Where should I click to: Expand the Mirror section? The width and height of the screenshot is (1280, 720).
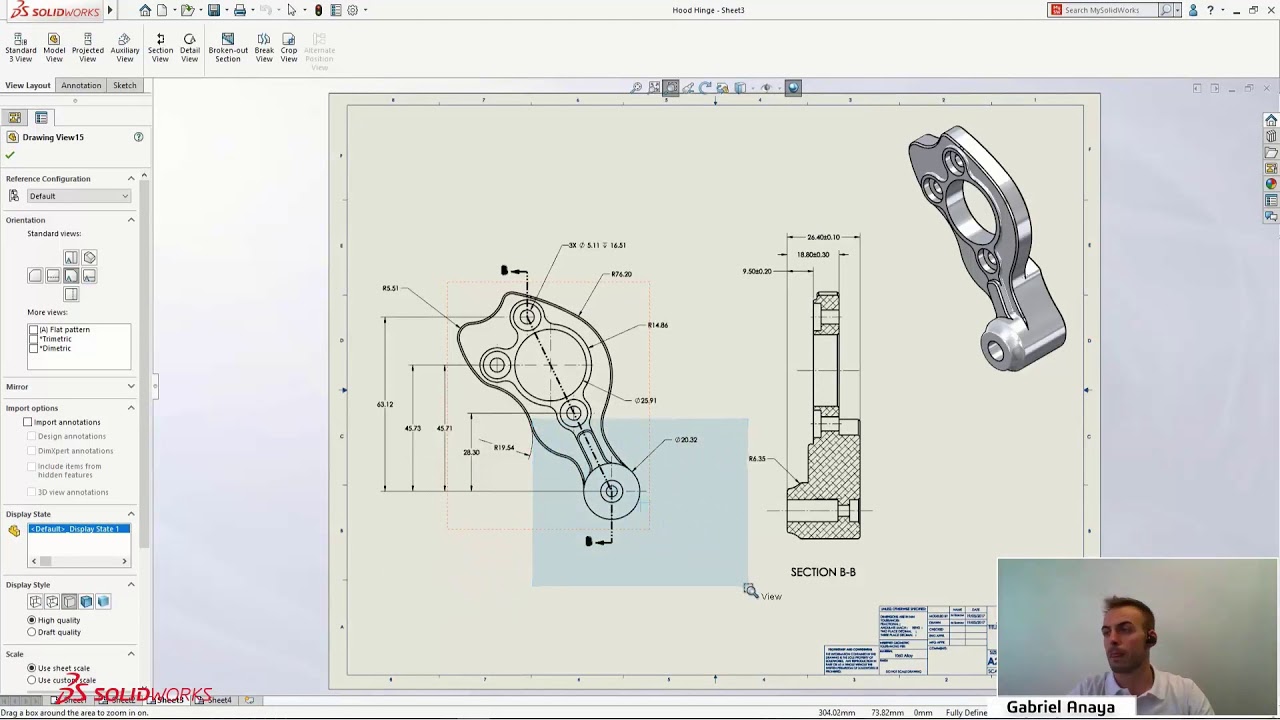tap(131, 387)
